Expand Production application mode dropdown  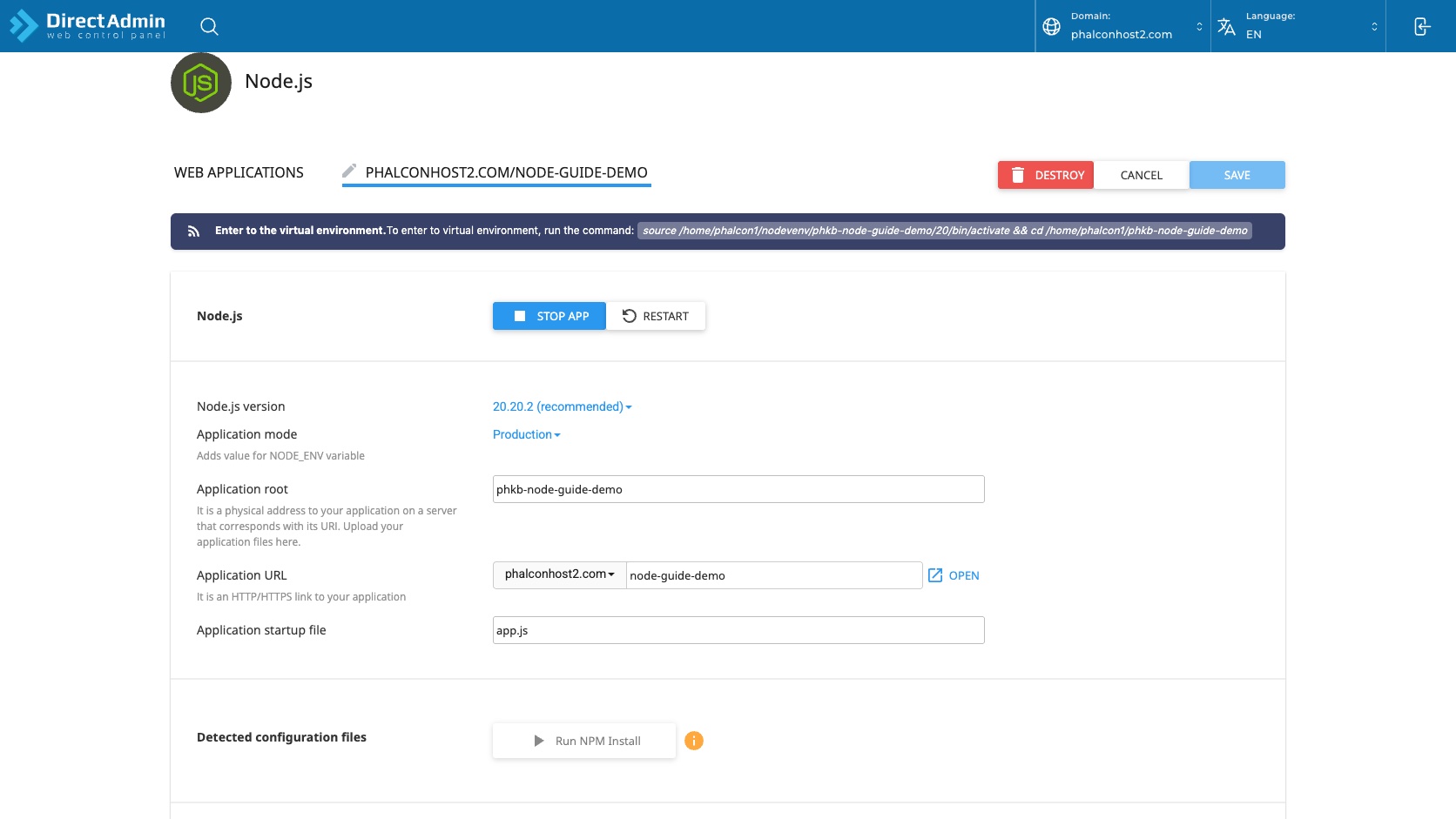coord(526,434)
